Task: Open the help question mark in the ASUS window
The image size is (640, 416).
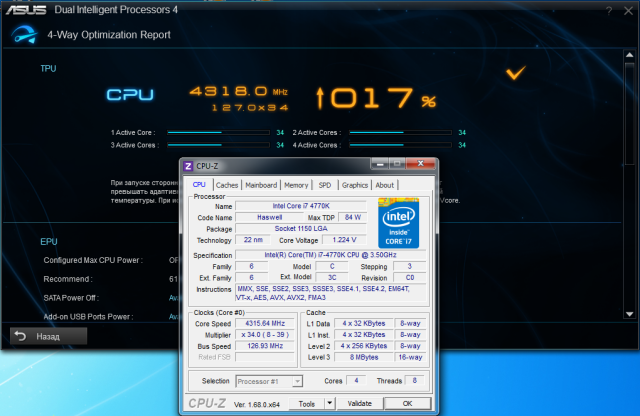Action: [609, 11]
